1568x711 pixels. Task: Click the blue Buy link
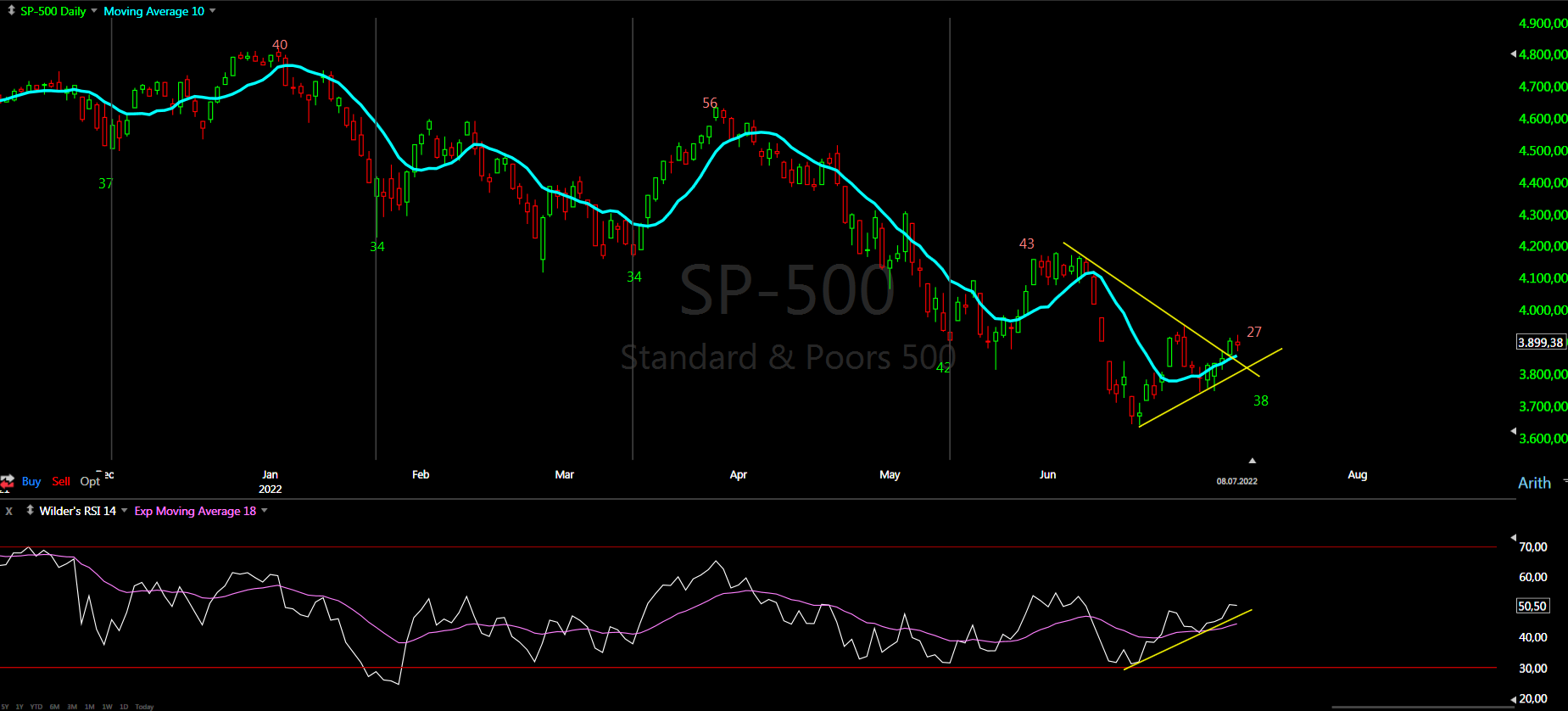coord(31,481)
